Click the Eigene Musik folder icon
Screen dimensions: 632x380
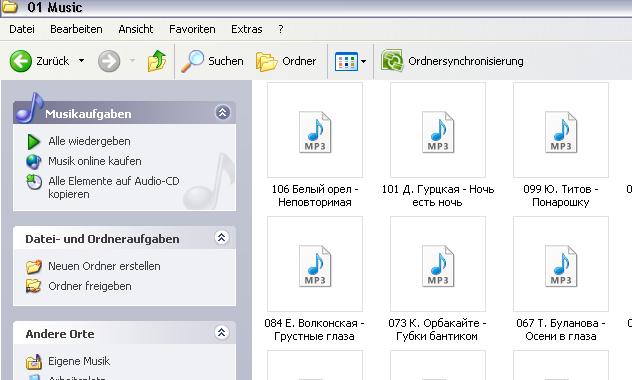point(34,361)
